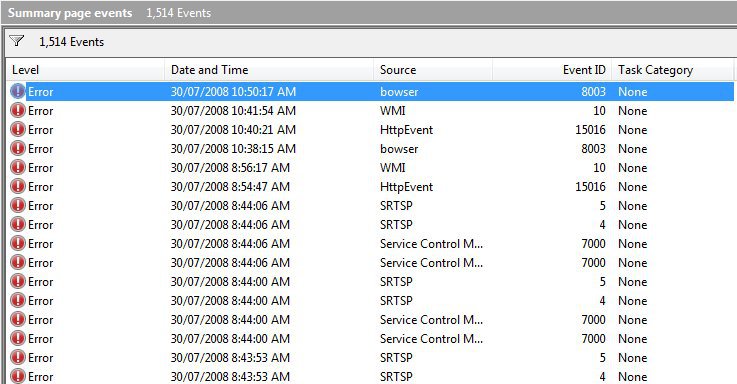Screen dimensions: 737x384
Task: Click 'Error' level text in HttpEvent 8:54:47 row
Action: pyautogui.click(x=40, y=187)
